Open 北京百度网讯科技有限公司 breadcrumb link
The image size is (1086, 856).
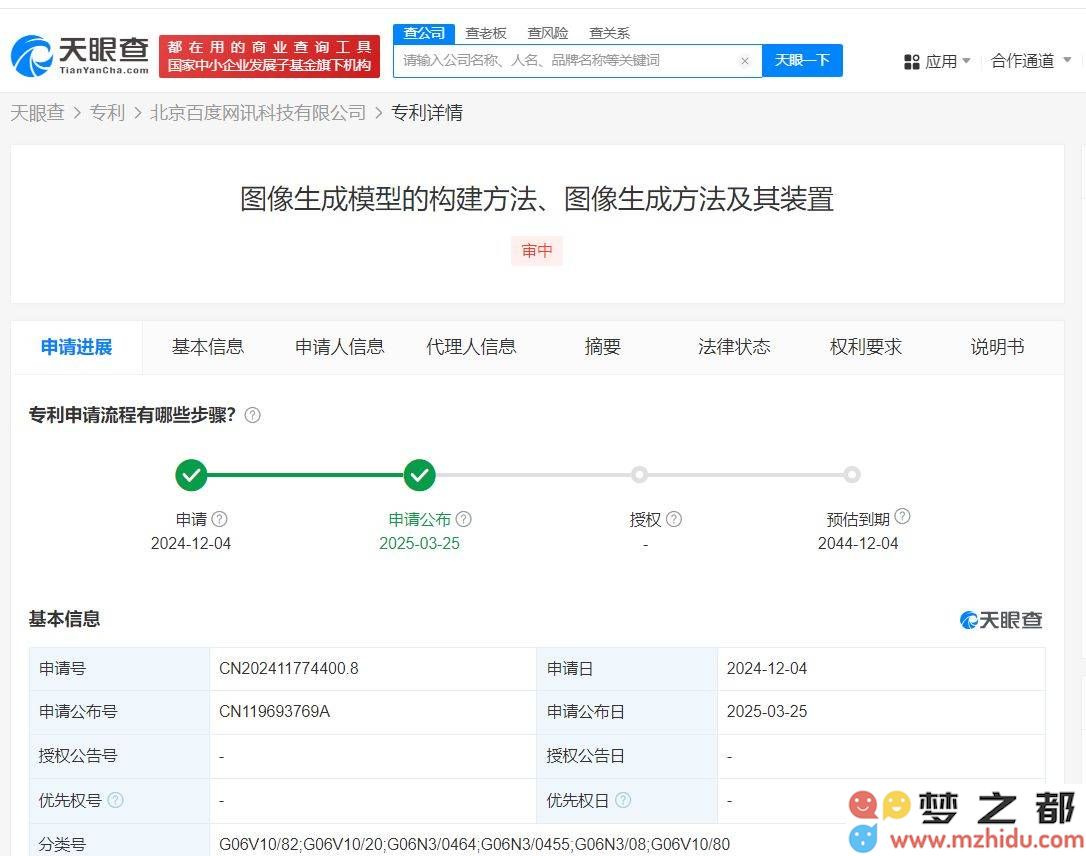[258, 112]
